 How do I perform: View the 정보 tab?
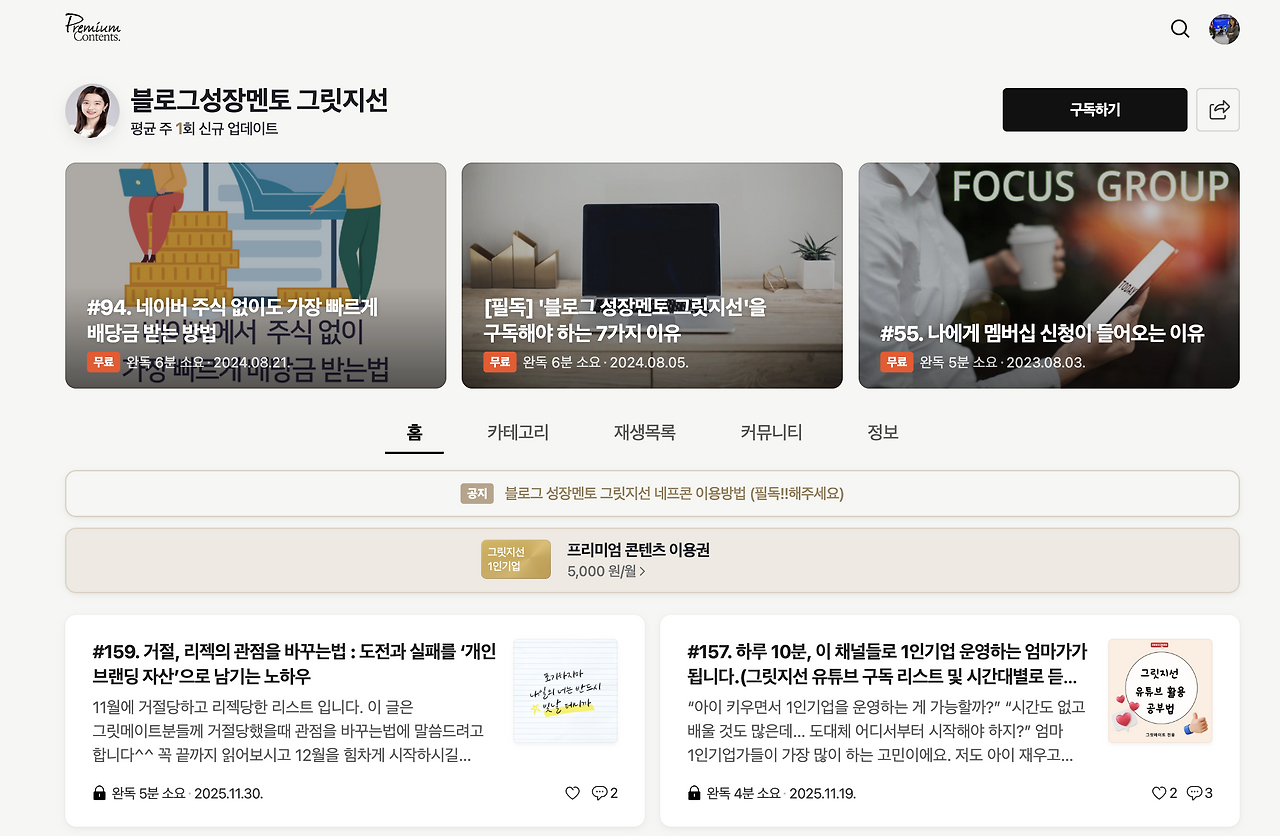[x=883, y=433]
